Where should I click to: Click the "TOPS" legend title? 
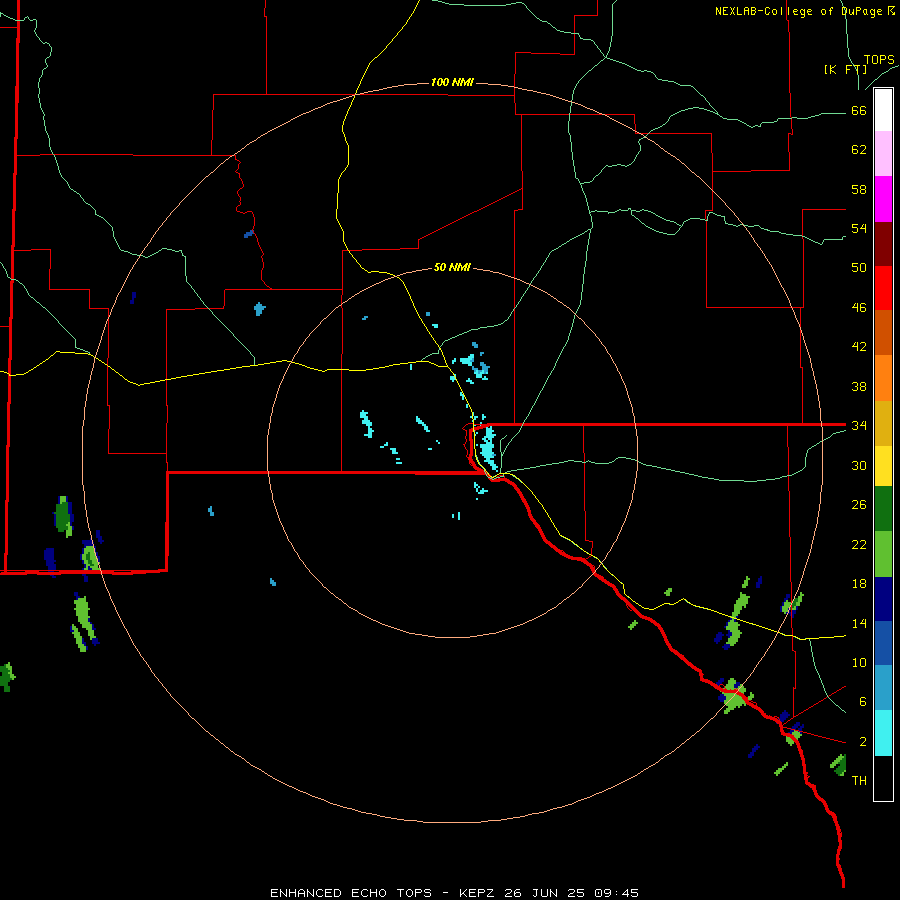point(879,60)
